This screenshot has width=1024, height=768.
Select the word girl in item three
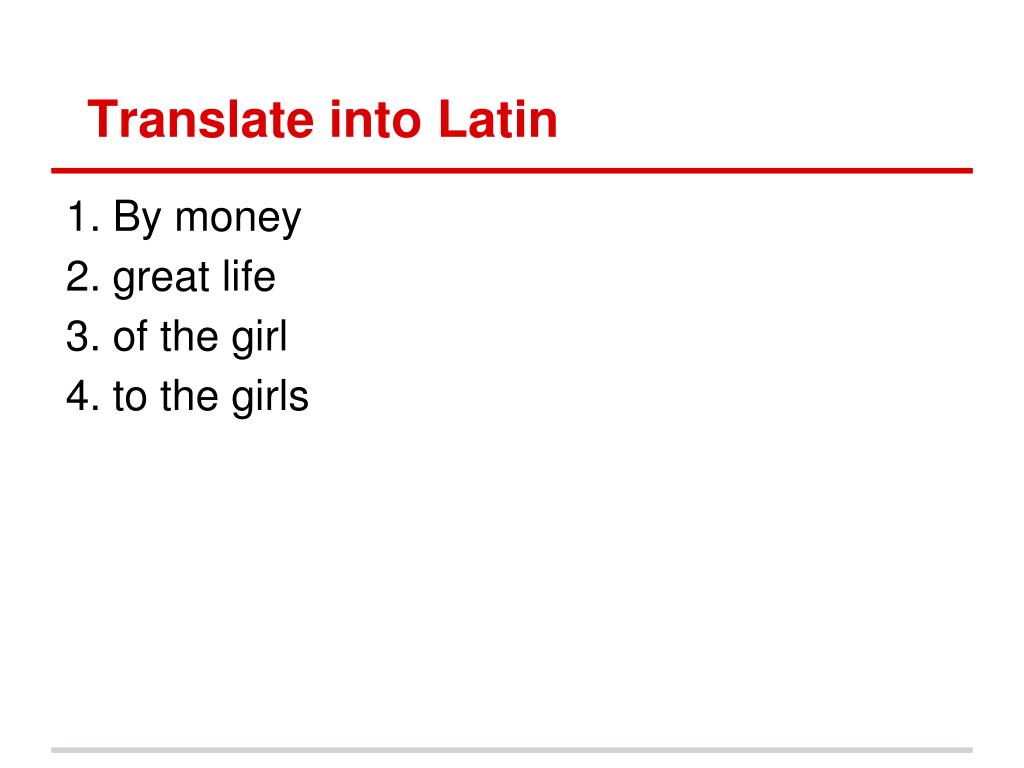[x=259, y=338]
